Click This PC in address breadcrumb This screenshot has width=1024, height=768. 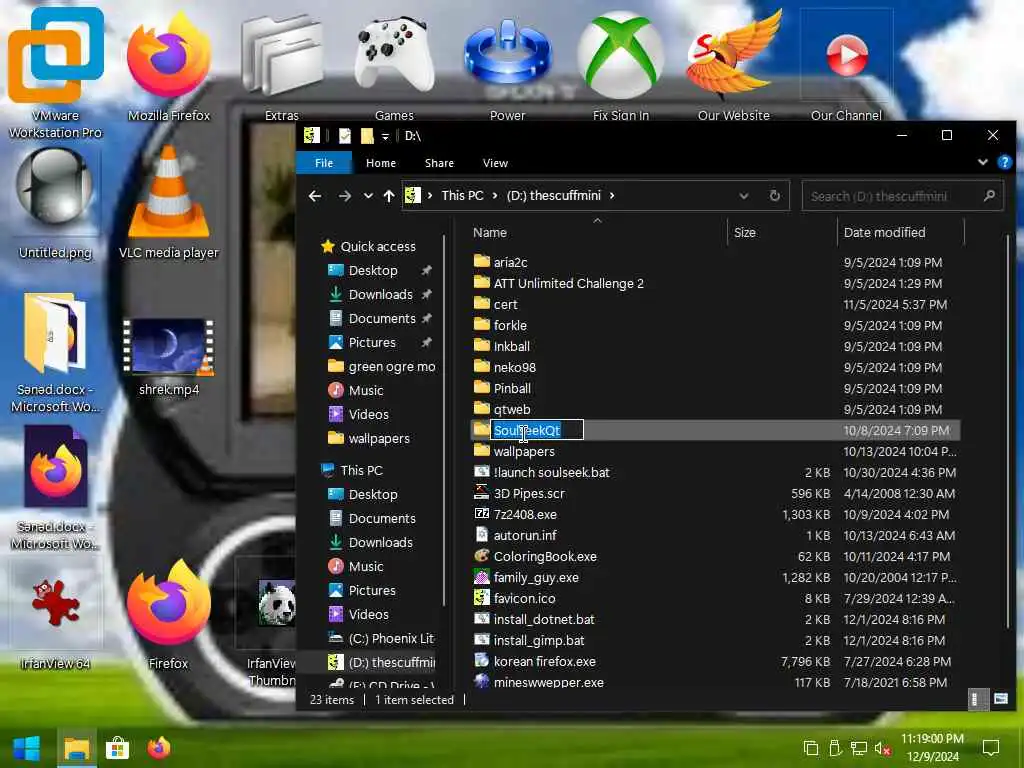(462, 195)
